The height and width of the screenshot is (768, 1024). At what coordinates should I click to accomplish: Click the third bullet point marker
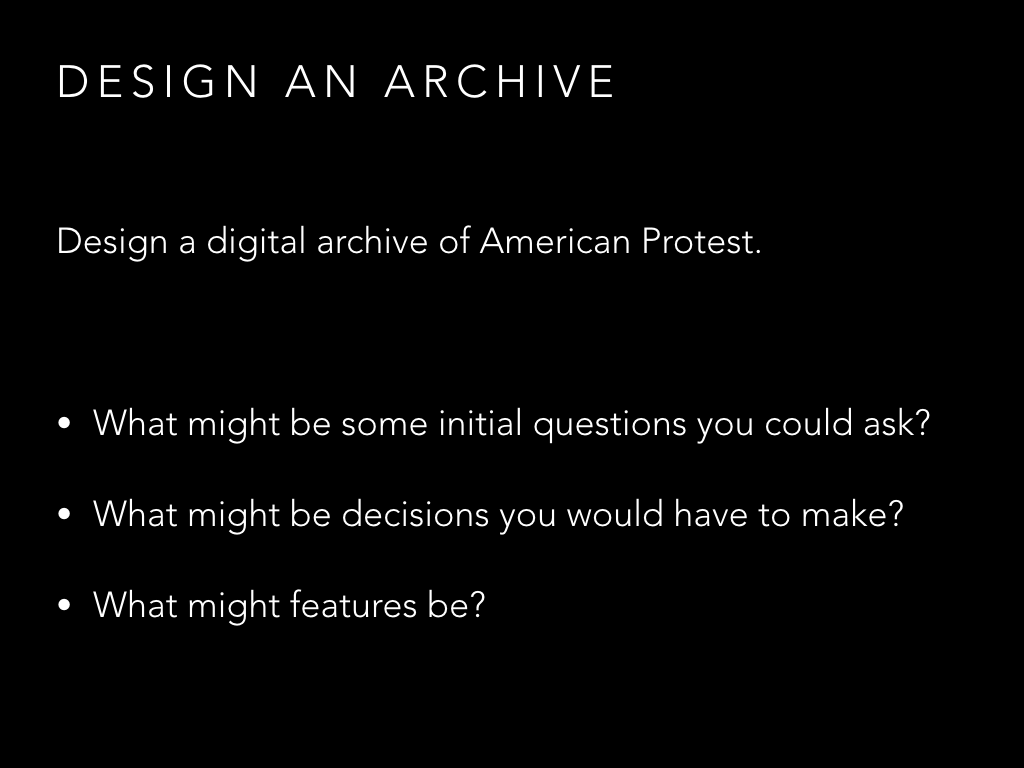(64, 605)
